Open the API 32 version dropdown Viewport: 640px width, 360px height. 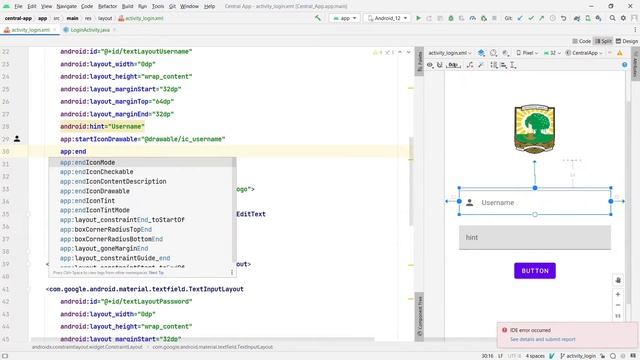[x=552, y=53]
